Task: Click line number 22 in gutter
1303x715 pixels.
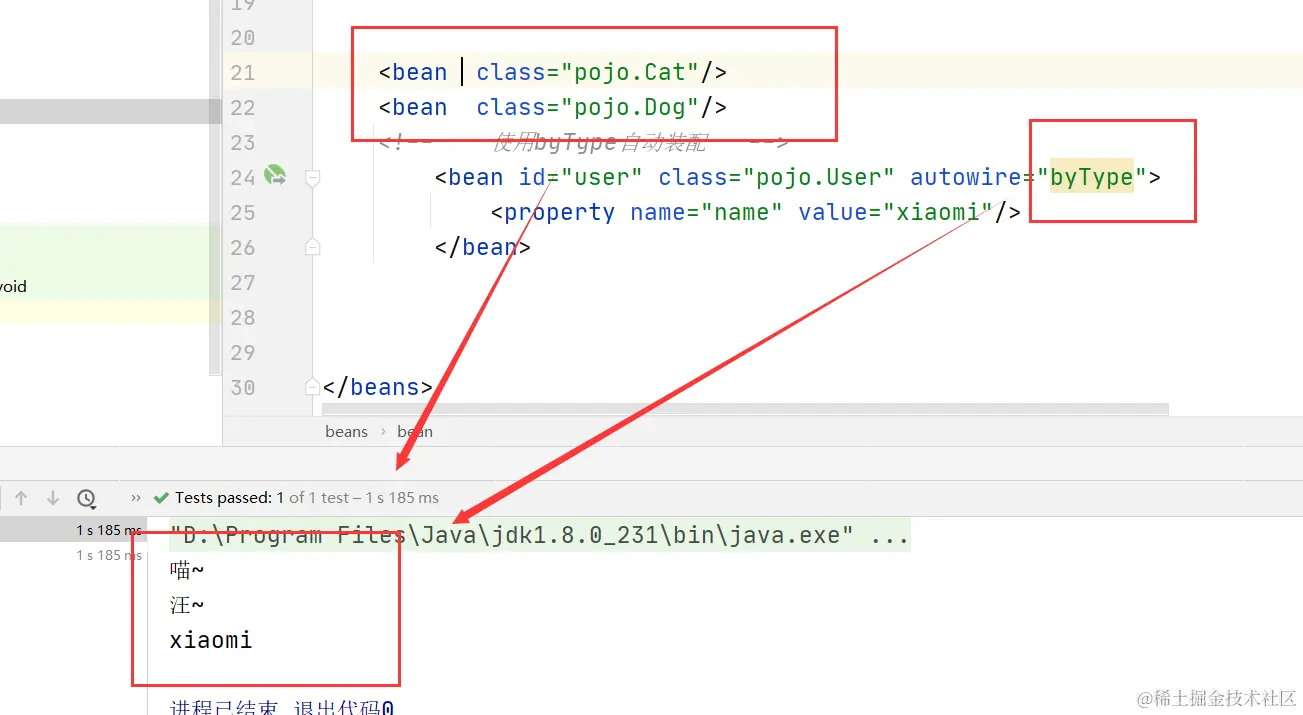Action: 243,108
